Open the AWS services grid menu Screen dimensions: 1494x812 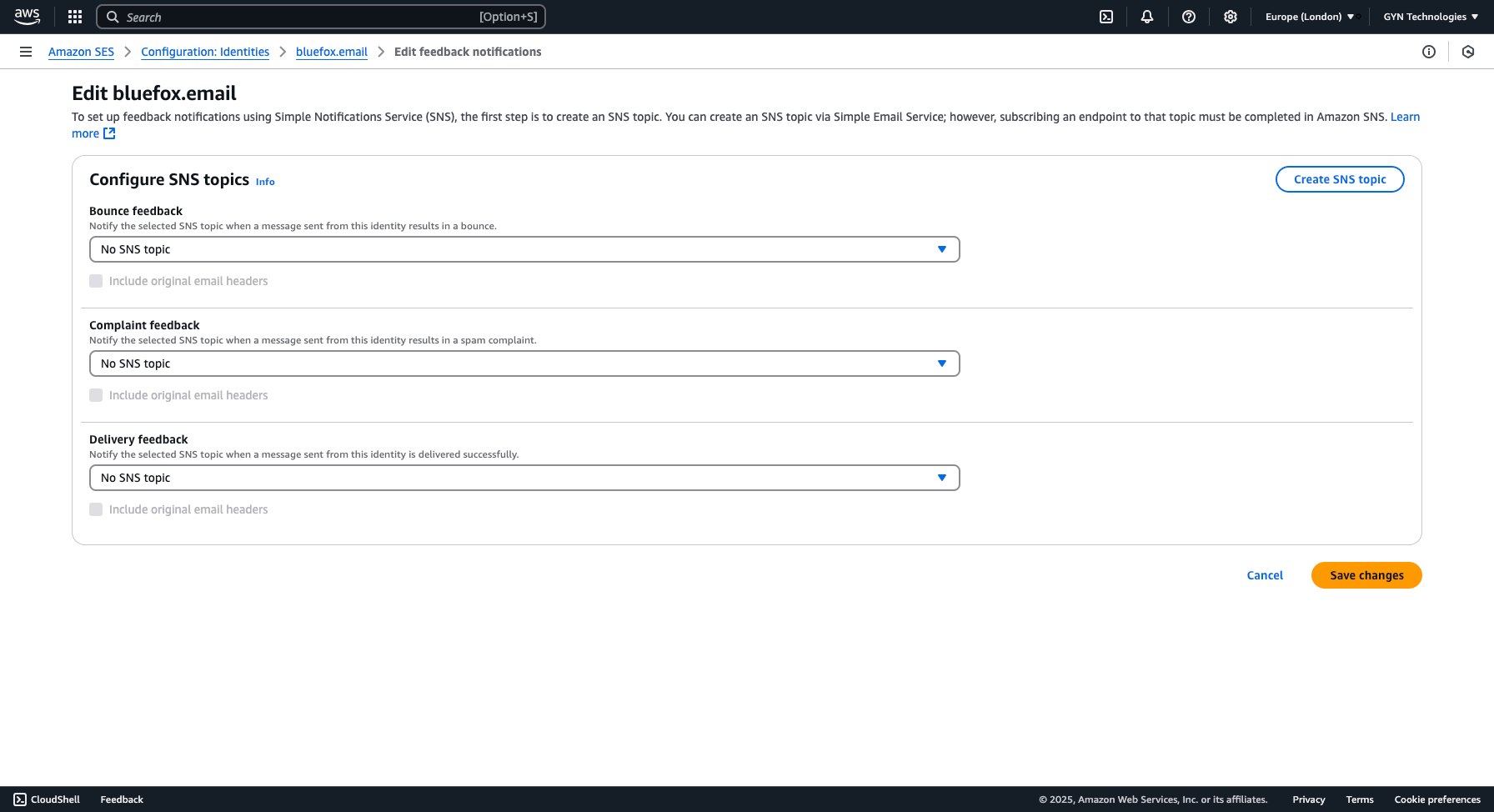pos(74,17)
